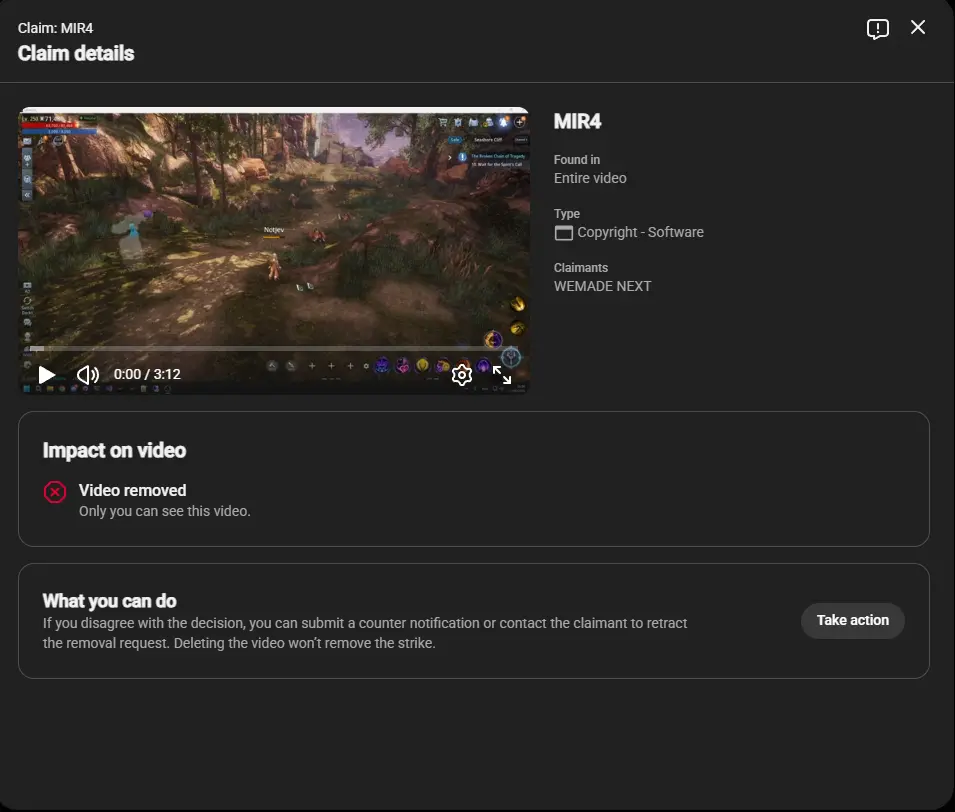Image resolution: width=955 pixels, height=812 pixels.
Task: Expand video preview to fullscreen
Action: pos(502,375)
